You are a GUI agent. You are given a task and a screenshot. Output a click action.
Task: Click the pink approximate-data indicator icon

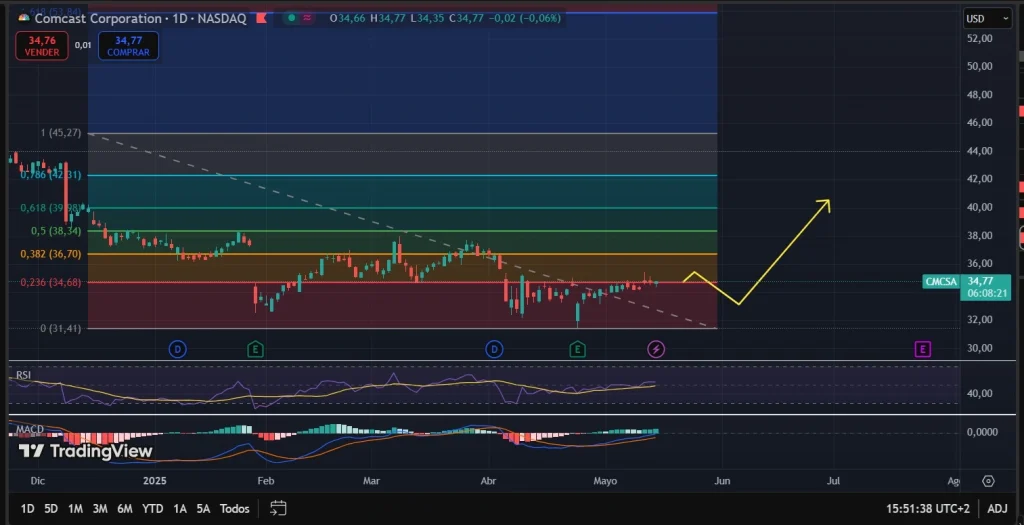[x=306, y=18]
